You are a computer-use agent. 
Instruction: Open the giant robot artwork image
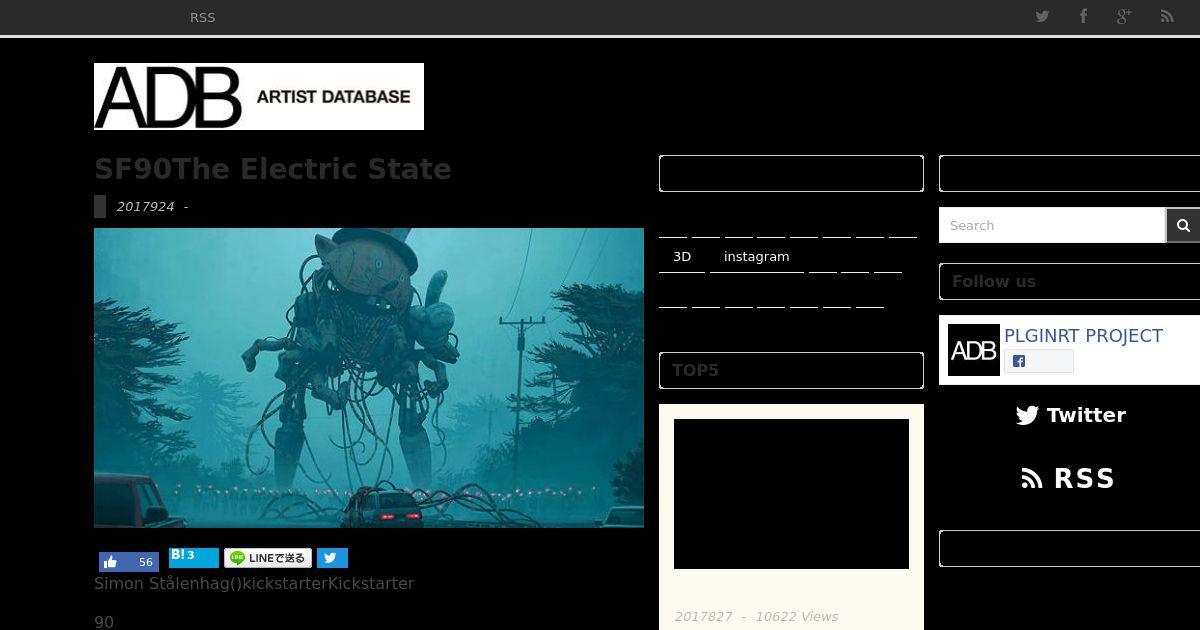pos(369,377)
